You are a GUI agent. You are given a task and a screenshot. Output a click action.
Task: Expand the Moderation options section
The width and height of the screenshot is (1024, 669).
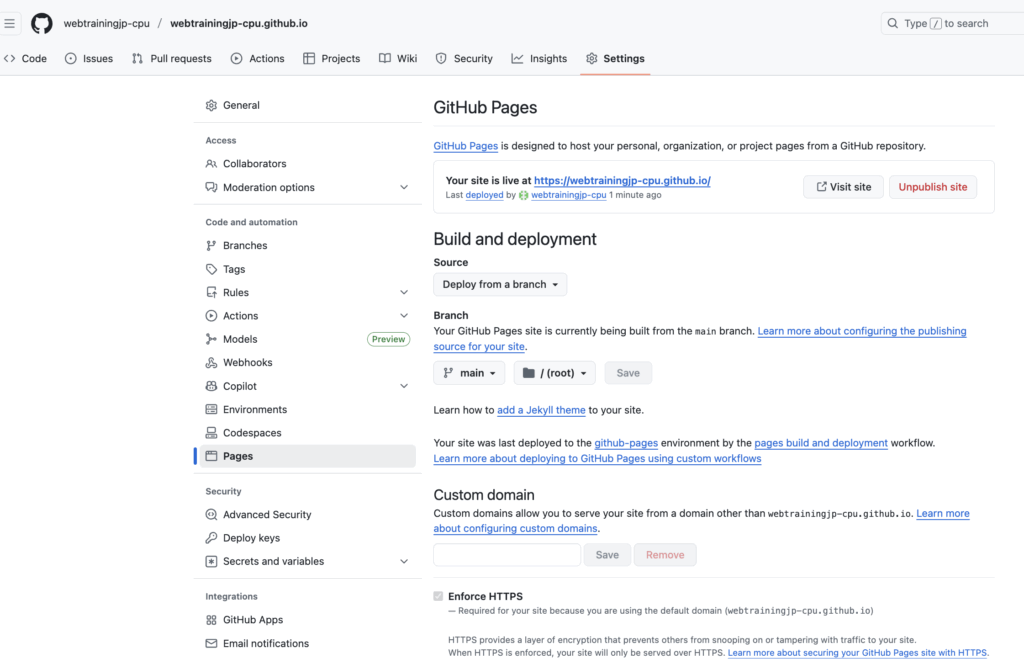[x=404, y=187]
